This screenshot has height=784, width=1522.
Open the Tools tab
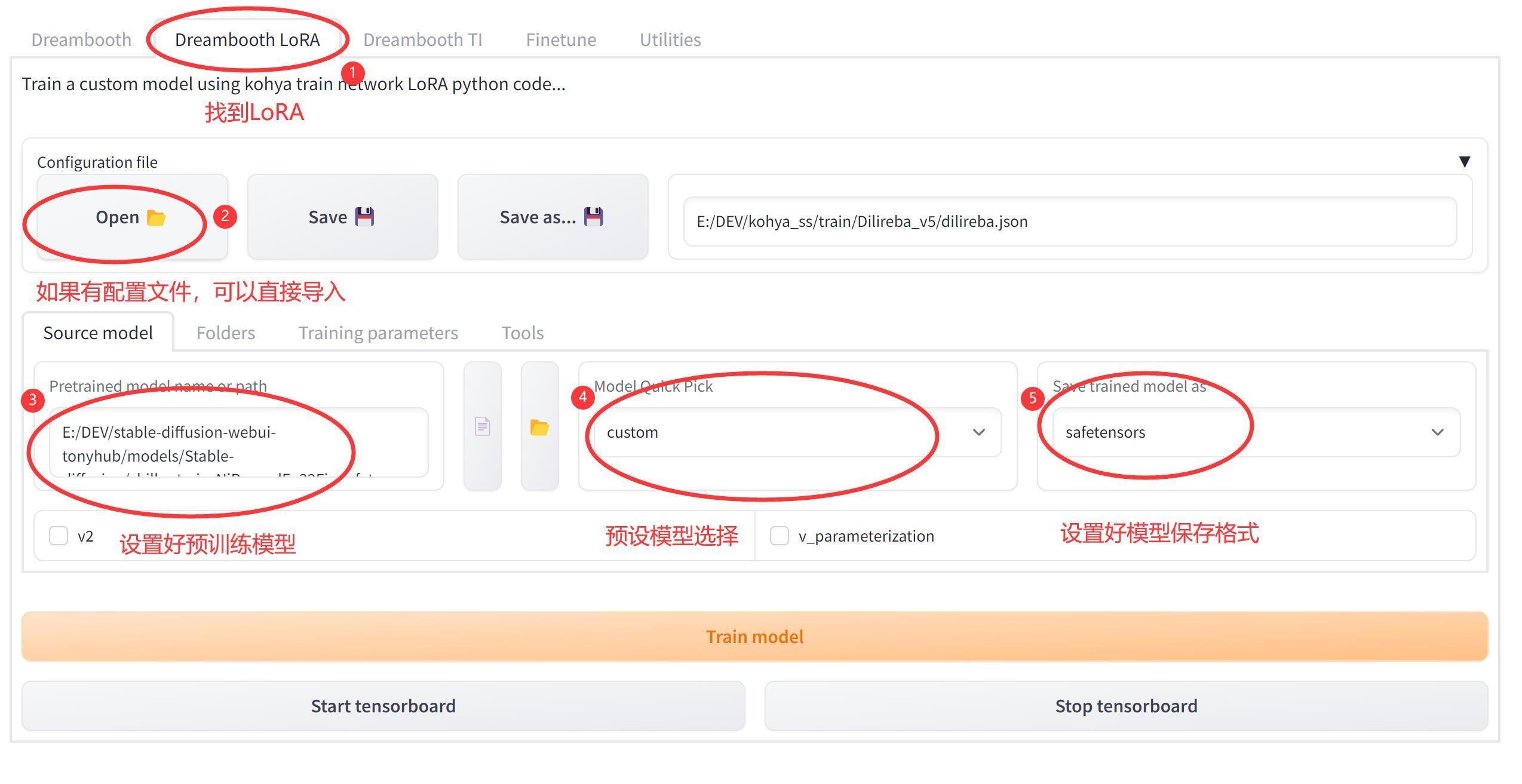(x=522, y=333)
